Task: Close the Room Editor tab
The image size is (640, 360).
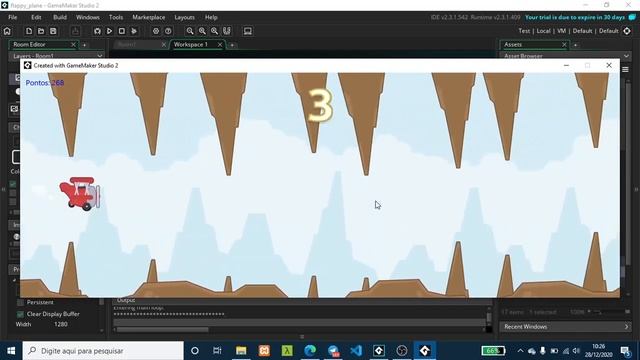Action: click(73, 44)
